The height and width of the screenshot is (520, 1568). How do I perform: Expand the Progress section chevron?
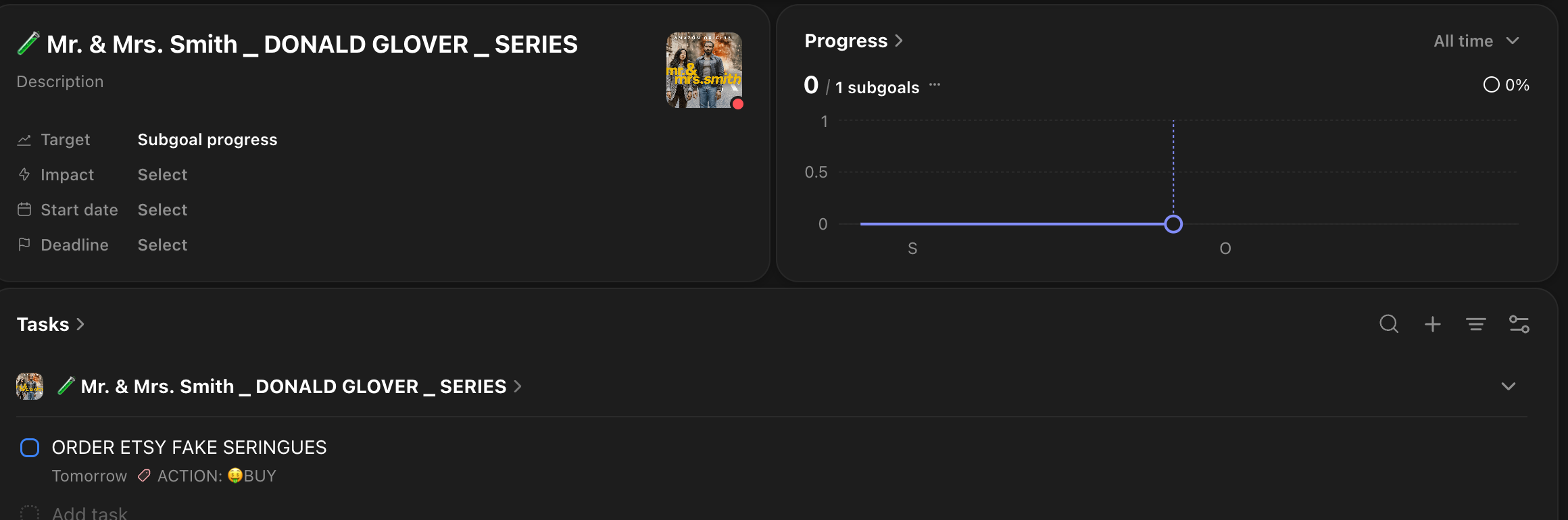pos(899,41)
